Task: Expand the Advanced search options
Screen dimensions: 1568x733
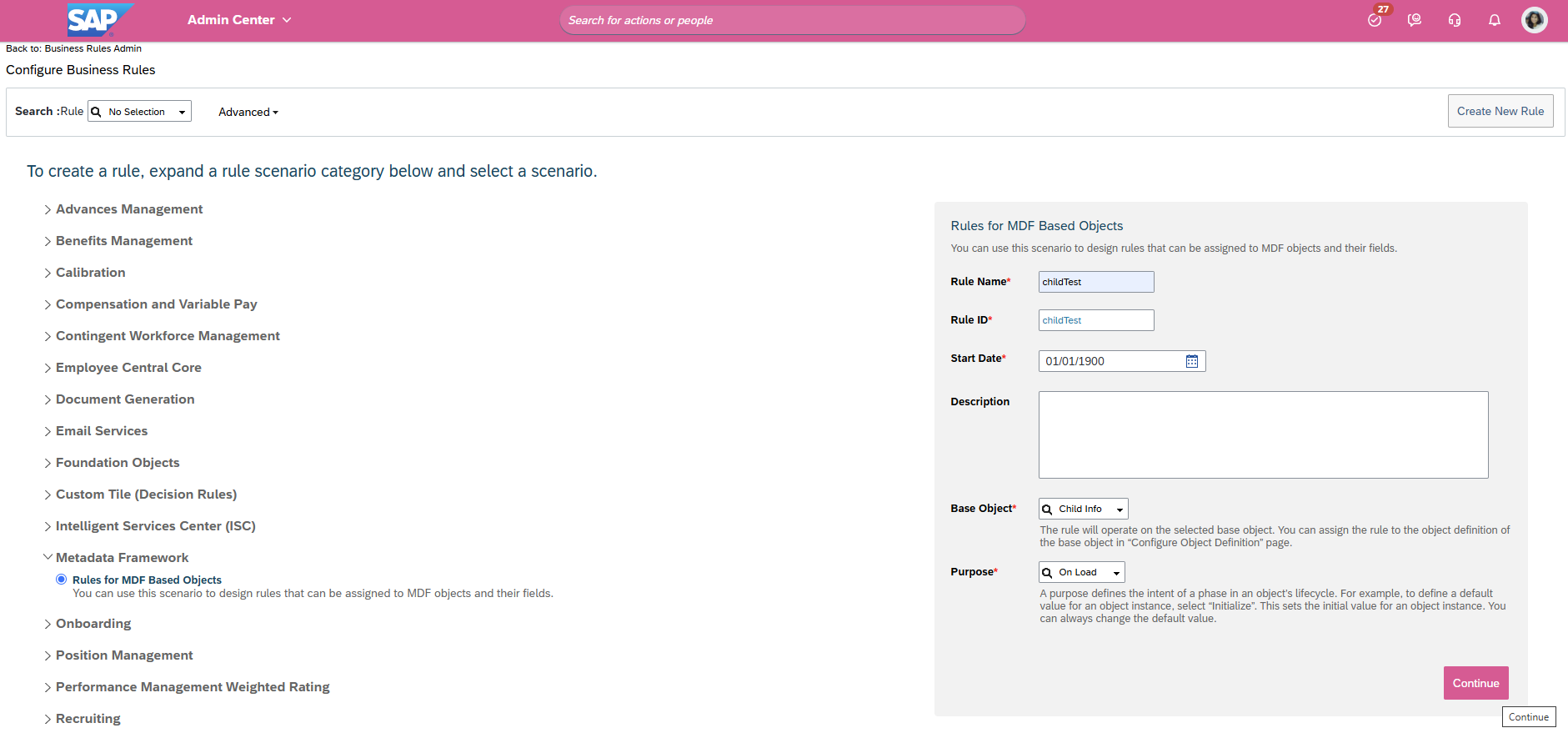Action: click(x=248, y=112)
